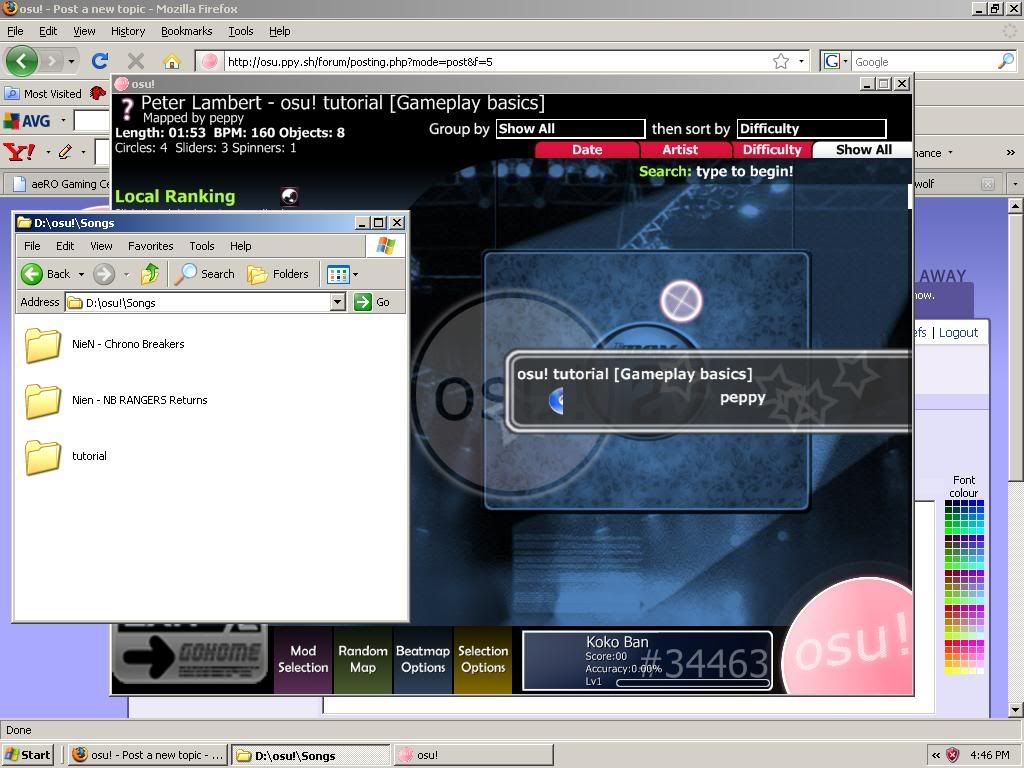Click the Firefox URL address field
The image size is (1024, 768).
498,61
